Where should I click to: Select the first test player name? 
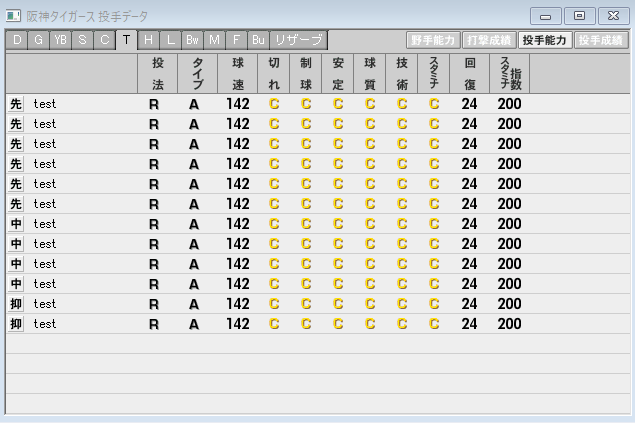pos(45,104)
